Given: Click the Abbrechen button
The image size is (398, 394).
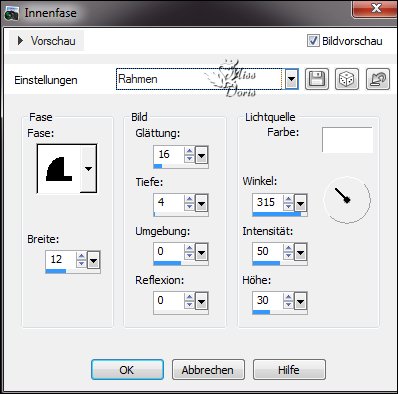Looking at the screenshot, I should click(208, 370).
